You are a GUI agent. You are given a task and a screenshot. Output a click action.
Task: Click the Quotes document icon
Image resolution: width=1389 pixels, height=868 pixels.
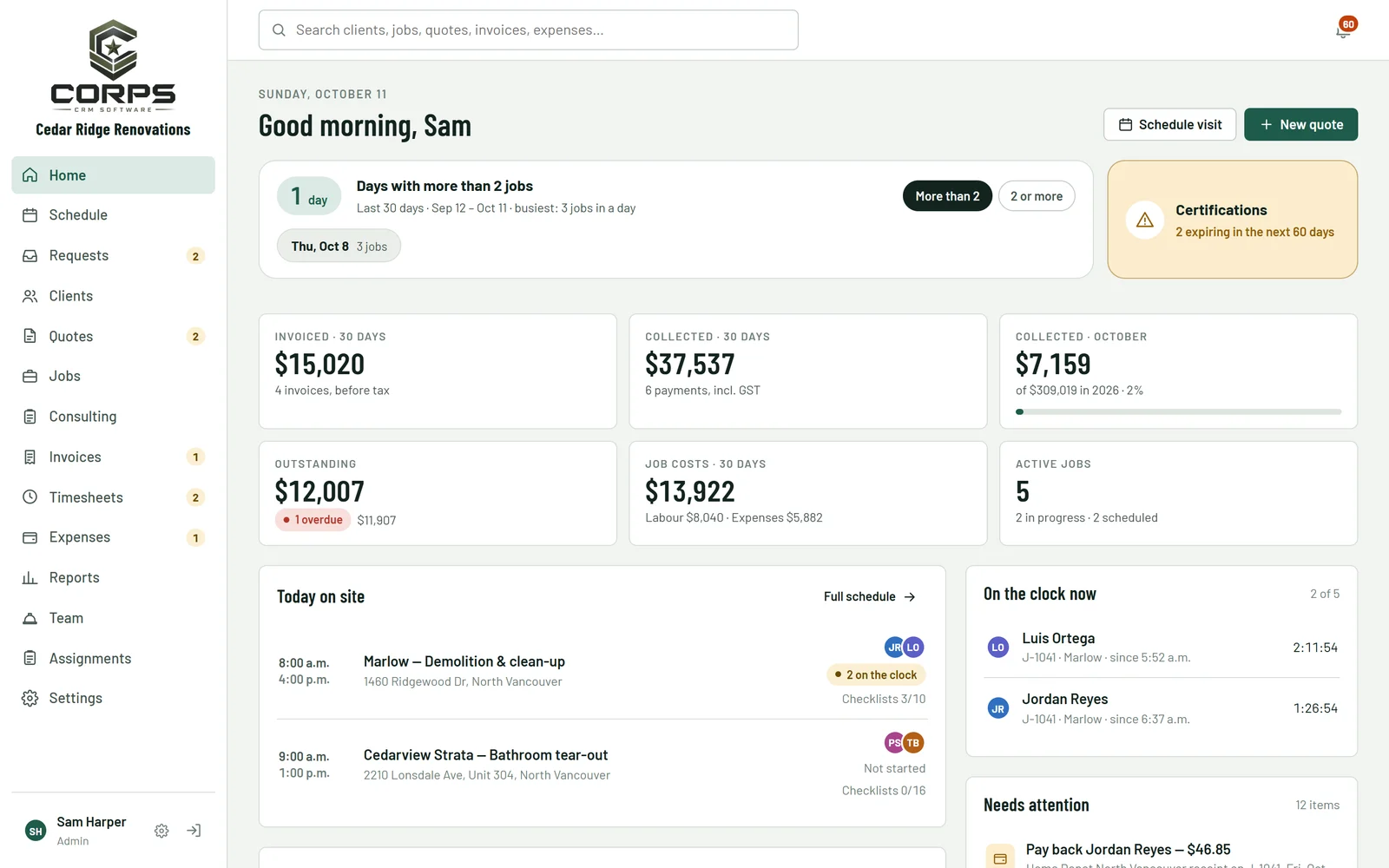[x=30, y=336]
